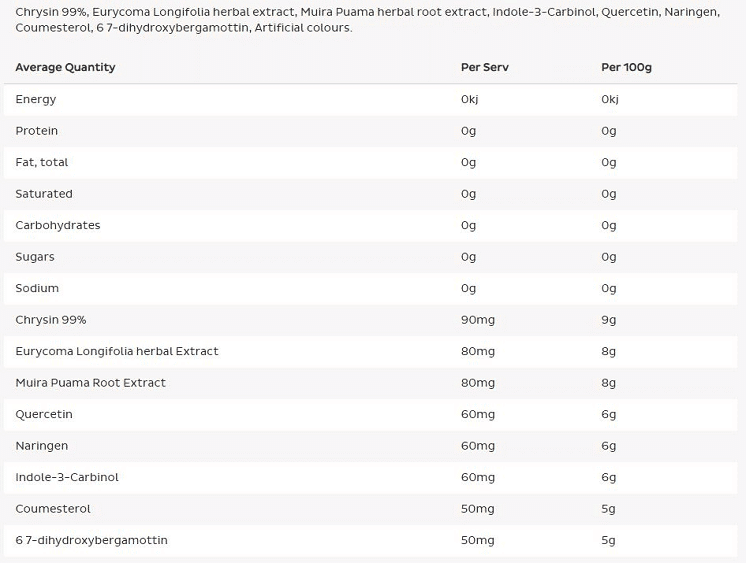Click the Naringen 60mg per serve value
This screenshot has width=746, height=563.
(478, 446)
